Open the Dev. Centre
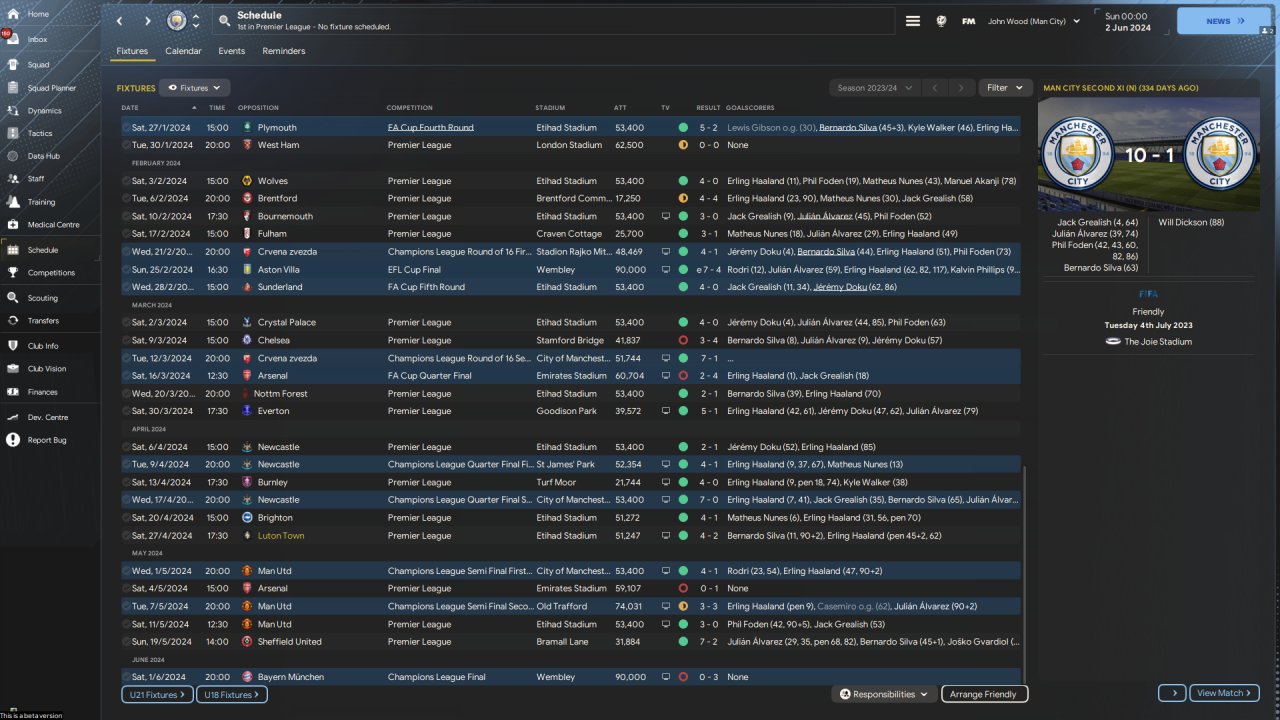Image resolution: width=1280 pixels, height=720 pixels. (x=48, y=417)
